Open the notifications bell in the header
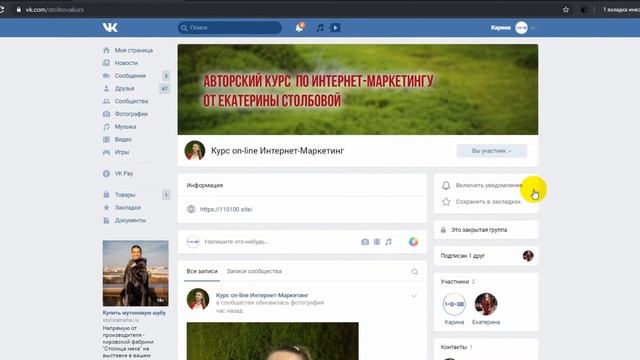Image resolution: width=640 pixels, height=360 pixels. tap(299, 27)
